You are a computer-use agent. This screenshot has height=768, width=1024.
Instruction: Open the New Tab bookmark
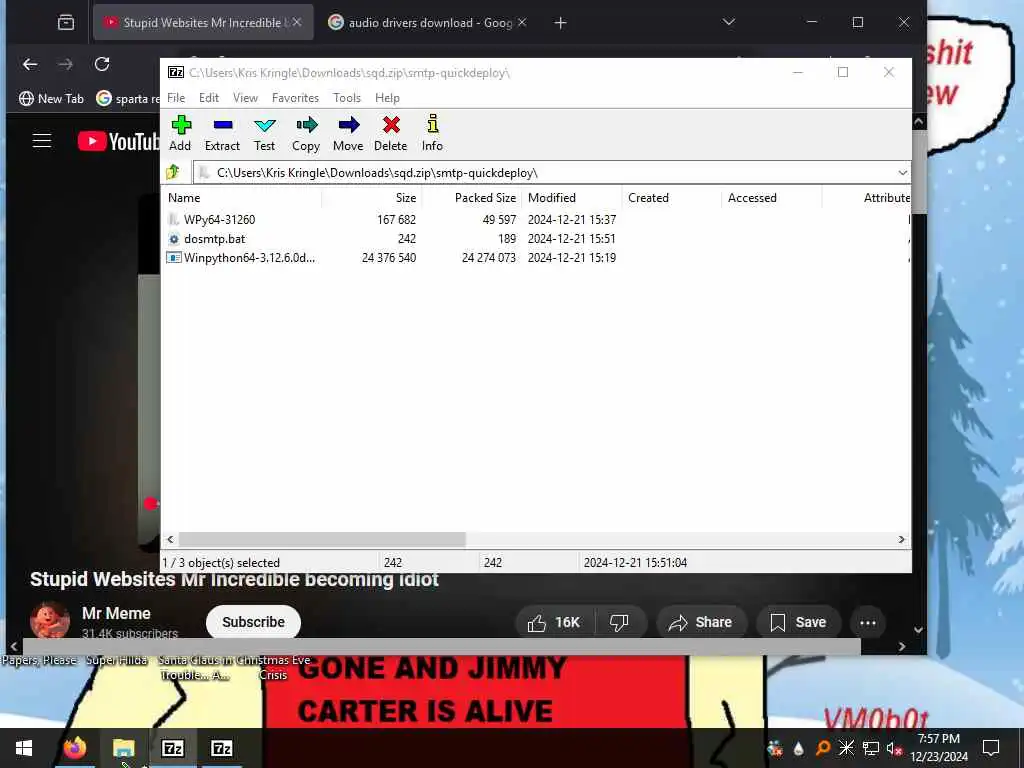pos(52,99)
